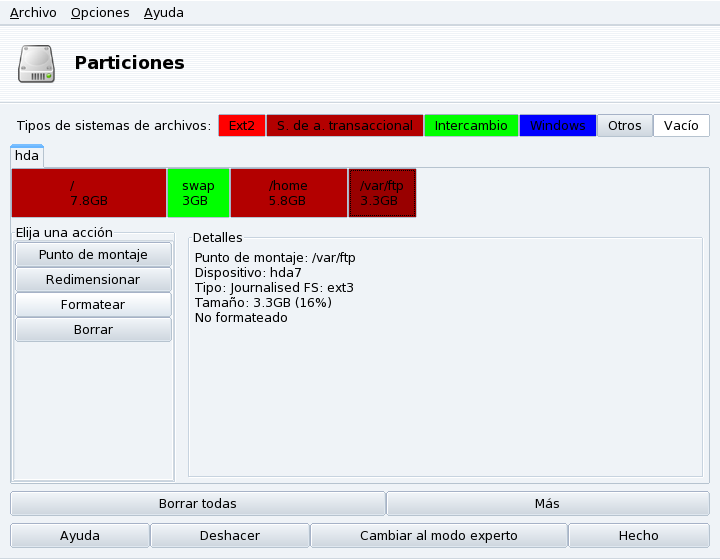Screen dimensions: 720x560
Task: Open the Ayuda menu
Action: [163, 13]
